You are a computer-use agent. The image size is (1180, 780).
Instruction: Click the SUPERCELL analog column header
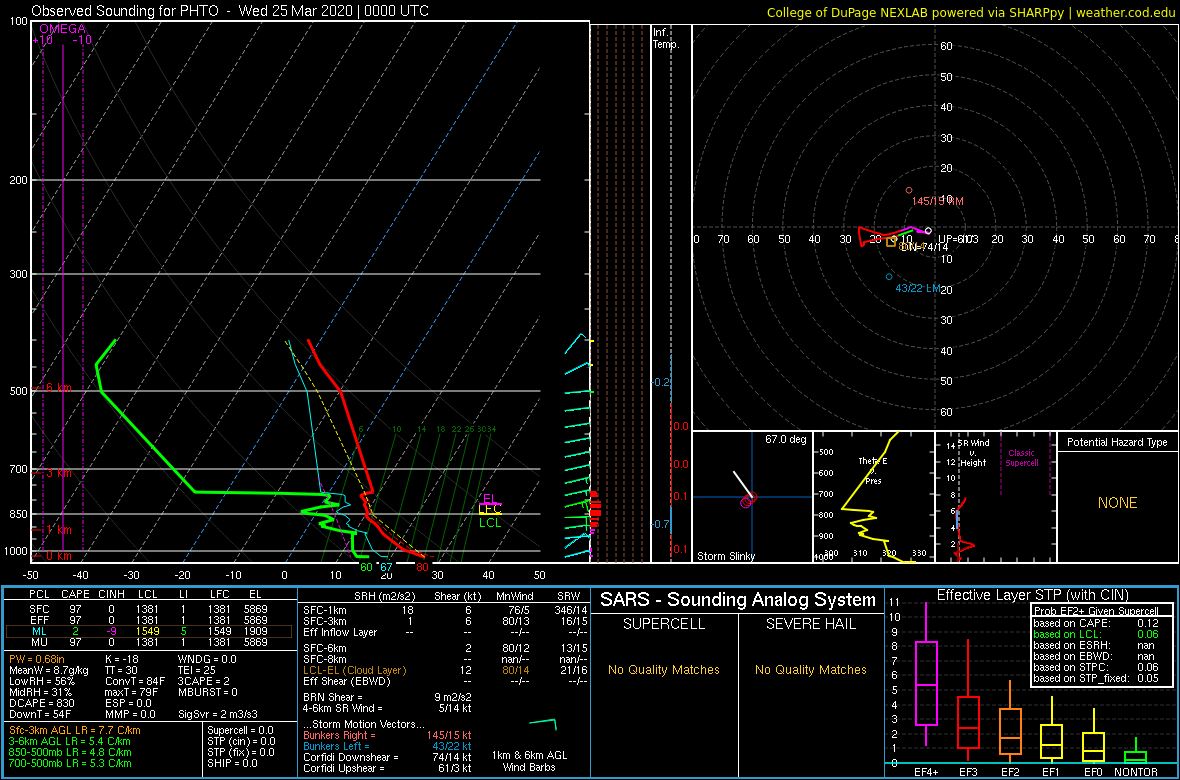pos(663,625)
